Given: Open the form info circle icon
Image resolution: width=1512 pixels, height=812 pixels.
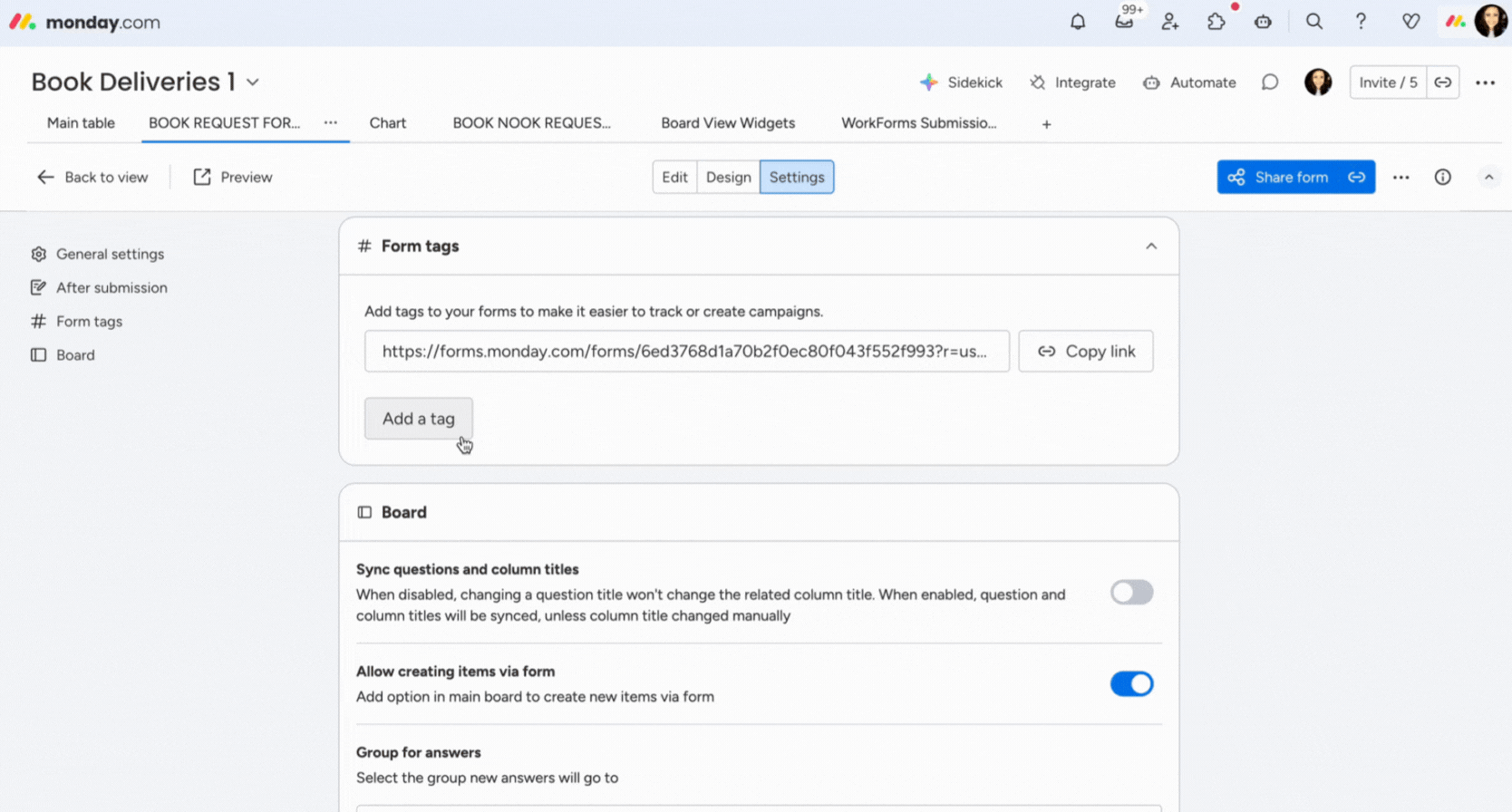Looking at the screenshot, I should (x=1443, y=177).
